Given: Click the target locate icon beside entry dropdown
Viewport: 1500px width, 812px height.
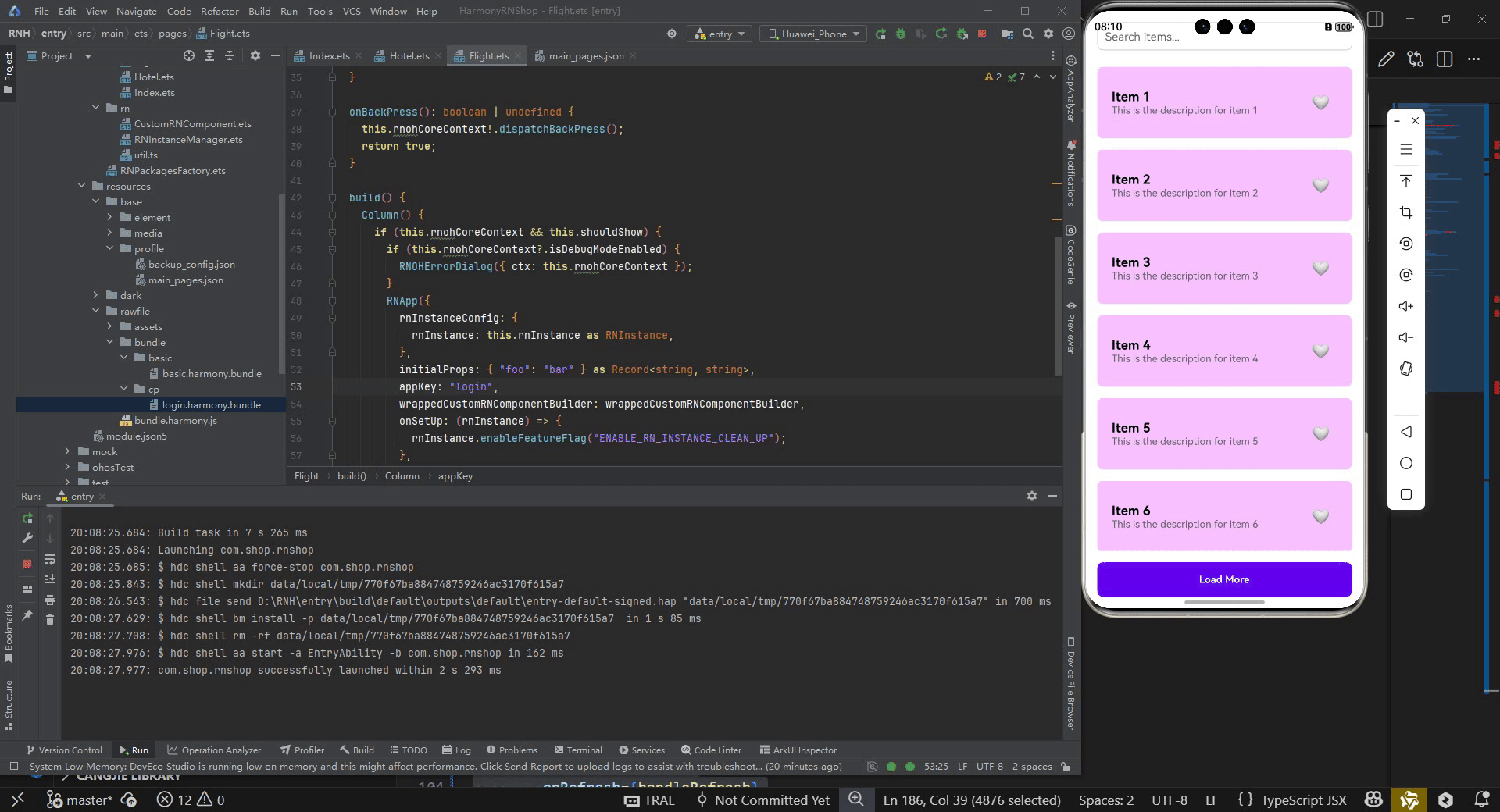Looking at the screenshot, I should coord(672,34).
